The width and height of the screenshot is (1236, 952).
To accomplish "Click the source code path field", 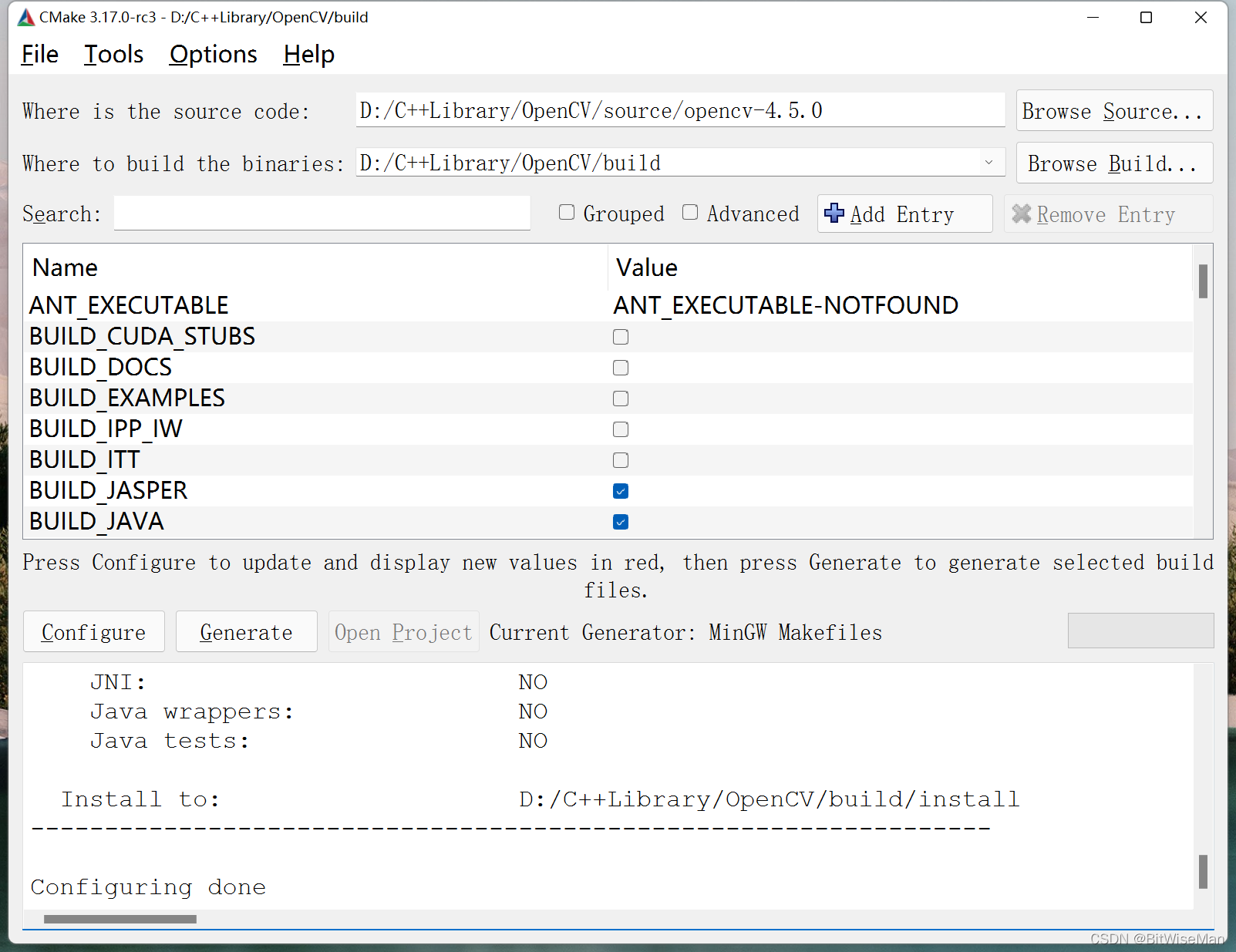I will [x=680, y=110].
